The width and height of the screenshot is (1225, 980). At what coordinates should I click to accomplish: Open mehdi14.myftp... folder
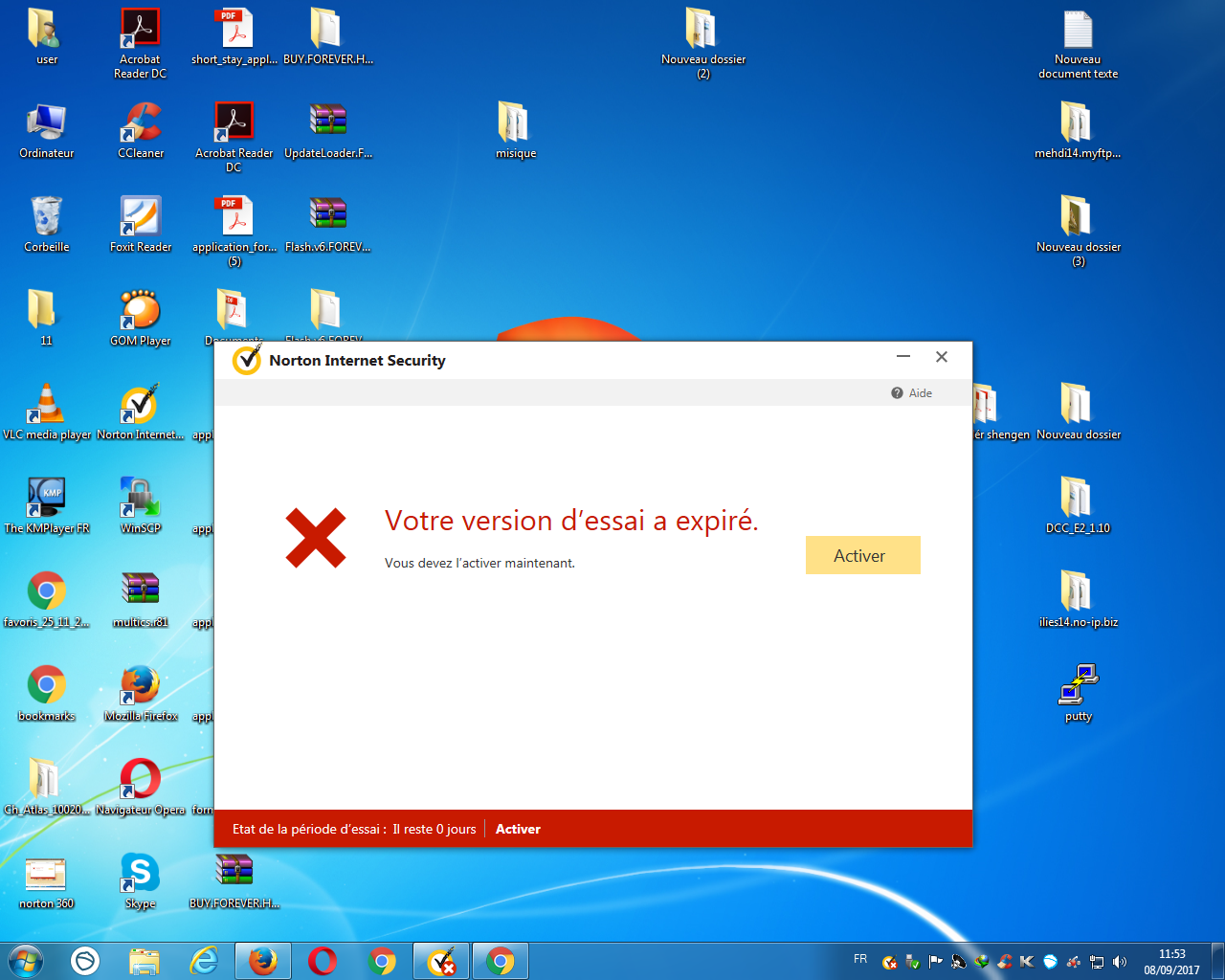click(x=1079, y=131)
